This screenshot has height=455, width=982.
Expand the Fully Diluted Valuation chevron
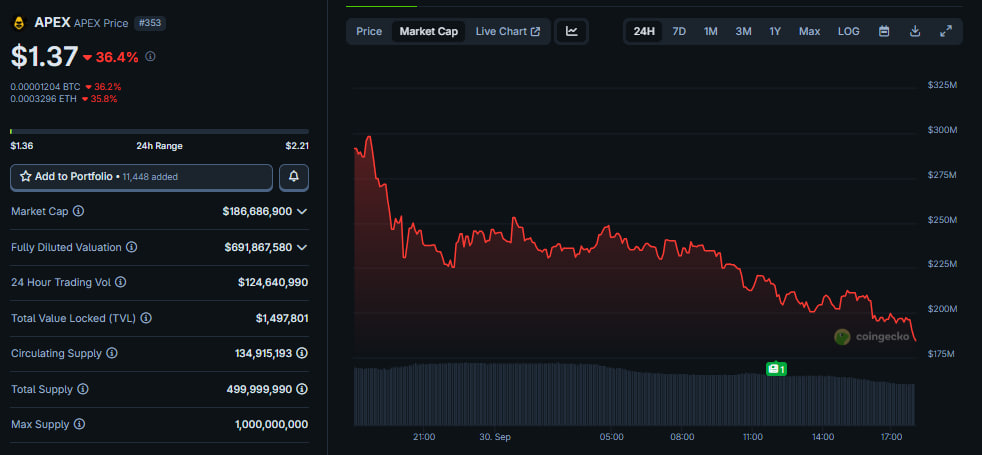coord(302,247)
